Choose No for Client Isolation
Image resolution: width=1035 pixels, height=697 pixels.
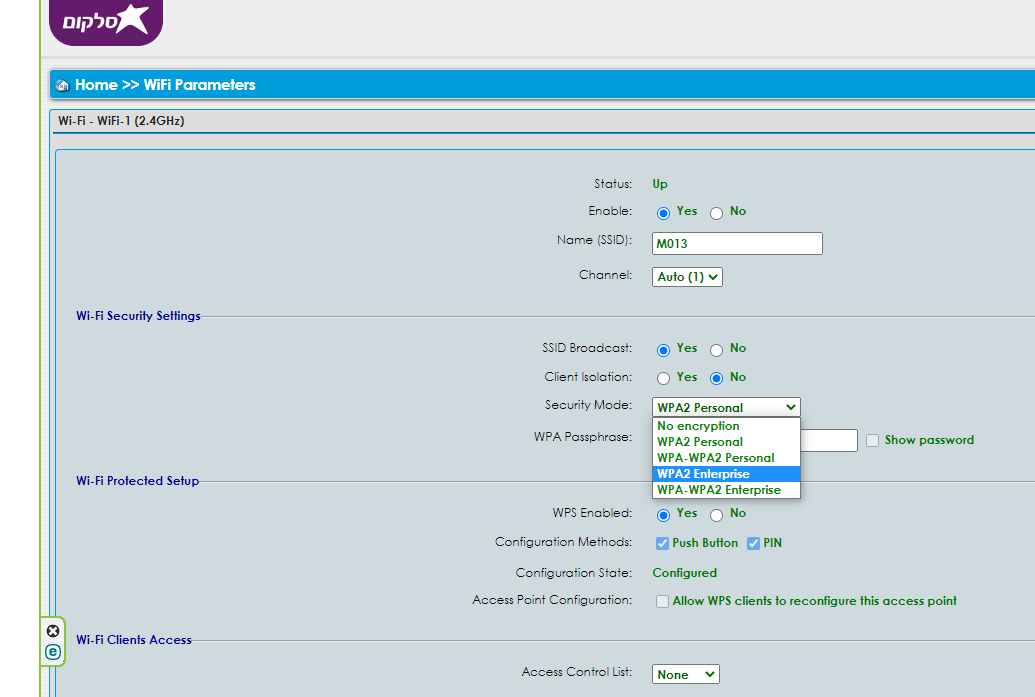pos(716,378)
